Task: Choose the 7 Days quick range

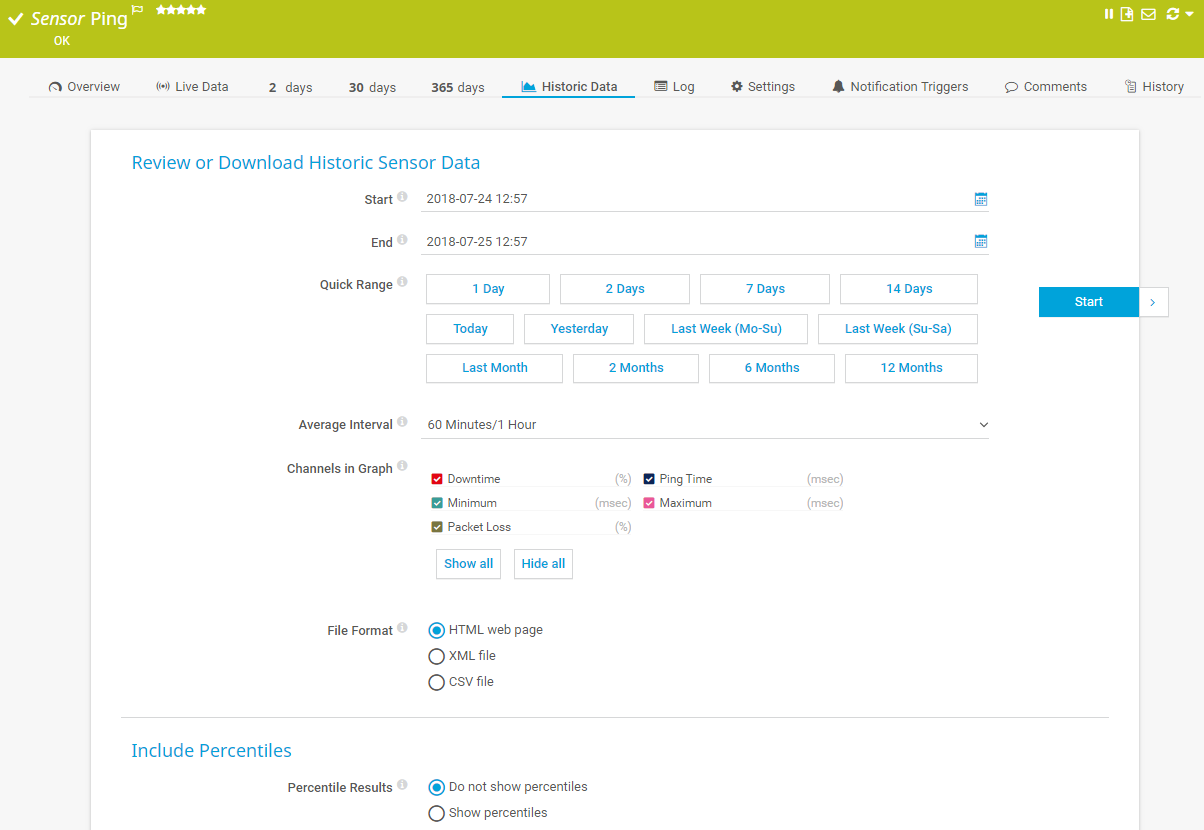Action: click(764, 289)
